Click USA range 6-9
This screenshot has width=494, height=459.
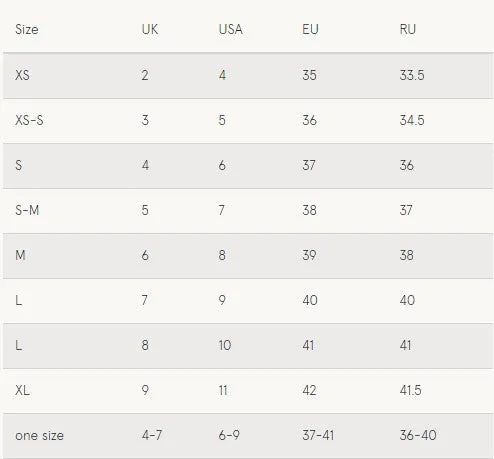tap(229, 435)
